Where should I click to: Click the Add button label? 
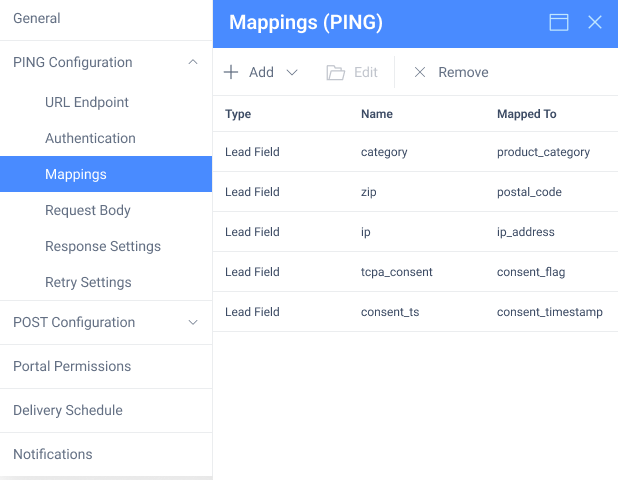point(261,73)
